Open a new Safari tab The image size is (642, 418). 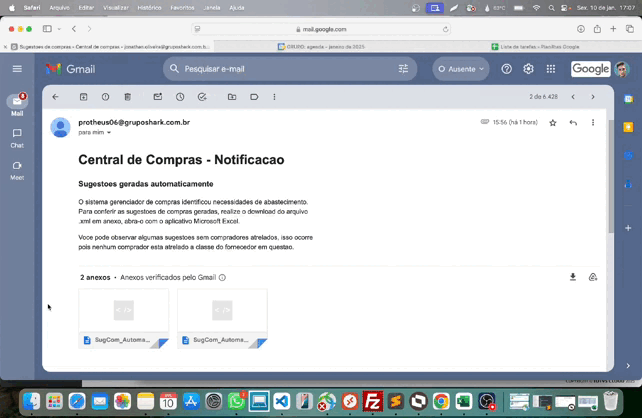tap(613, 29)
